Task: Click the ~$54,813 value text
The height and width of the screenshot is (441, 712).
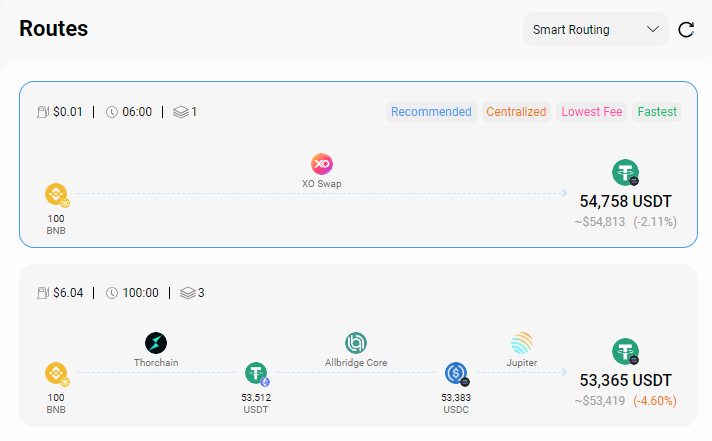Action: (x=599, y=222)
